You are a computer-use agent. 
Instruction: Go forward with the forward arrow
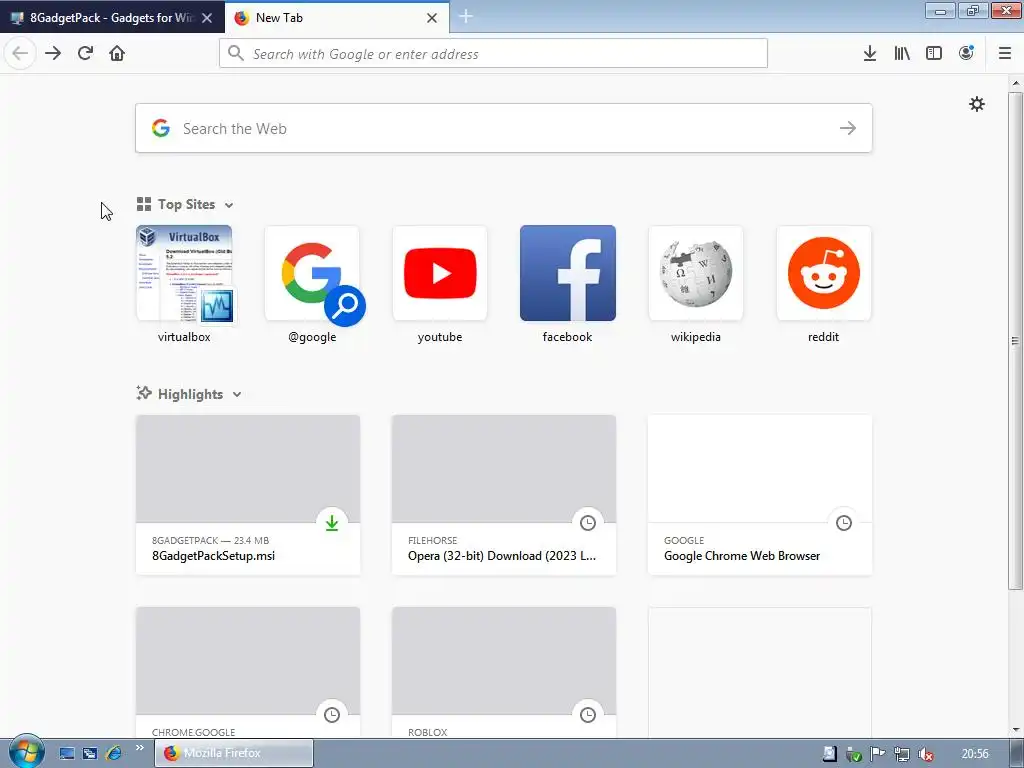tap(53, 53)
